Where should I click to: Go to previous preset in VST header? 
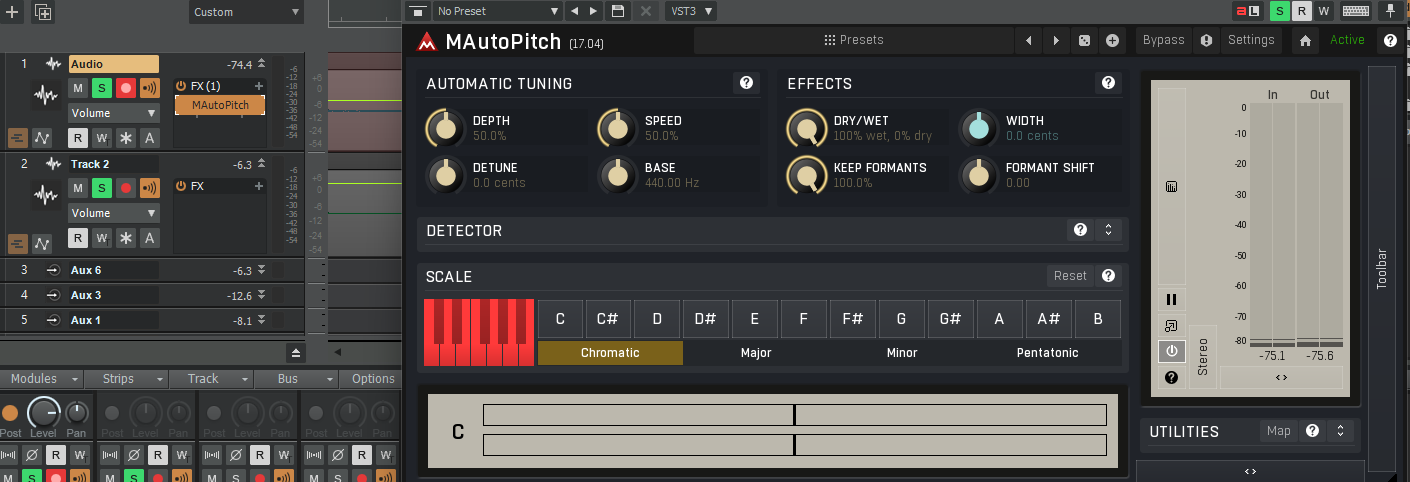coord(575,11)
